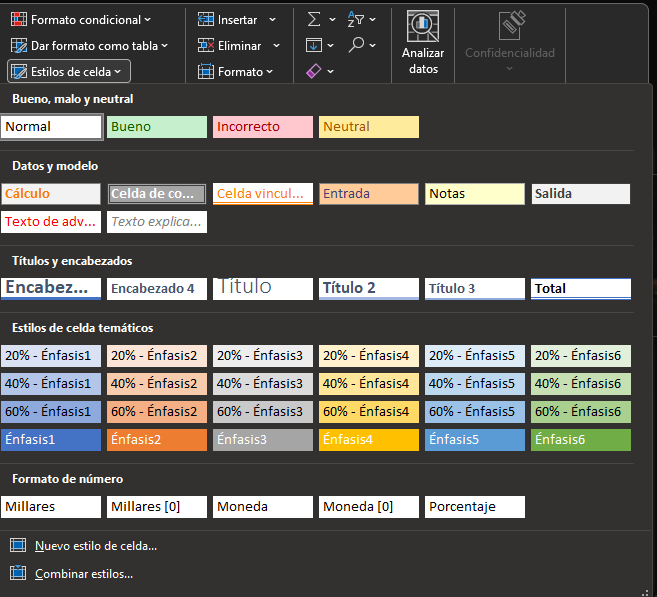The image size is (657, 597).
Task: Apply Texto de advertencia style
Action: (51, 222)
